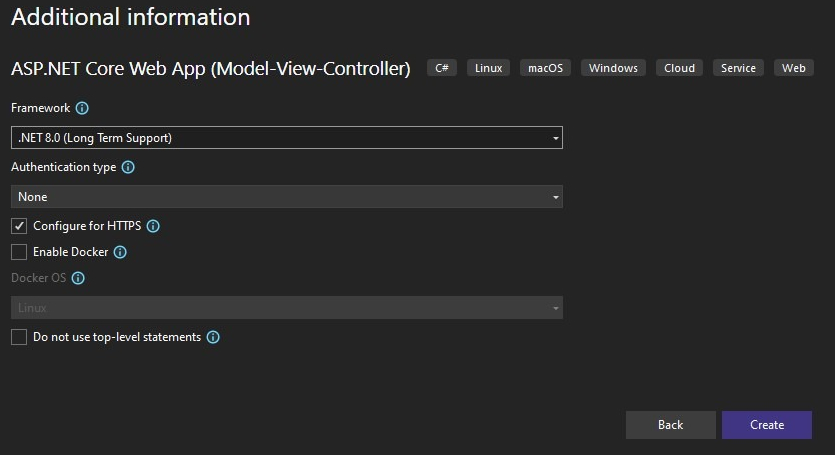The image size is (835, 455).
Task: Click the Docker OS info icon
Action: [78, 279]
